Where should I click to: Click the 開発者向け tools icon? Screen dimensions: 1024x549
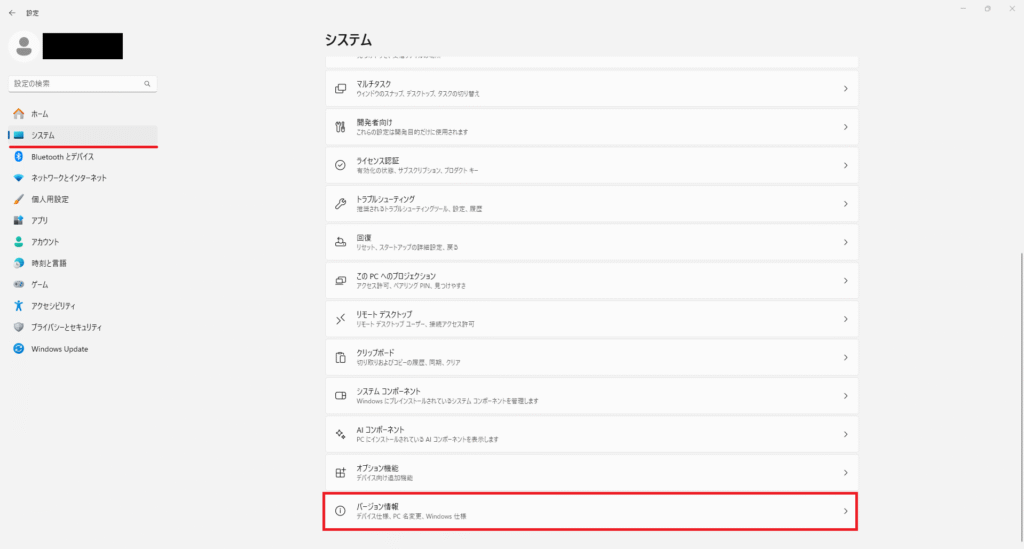(x=340, y=127)
